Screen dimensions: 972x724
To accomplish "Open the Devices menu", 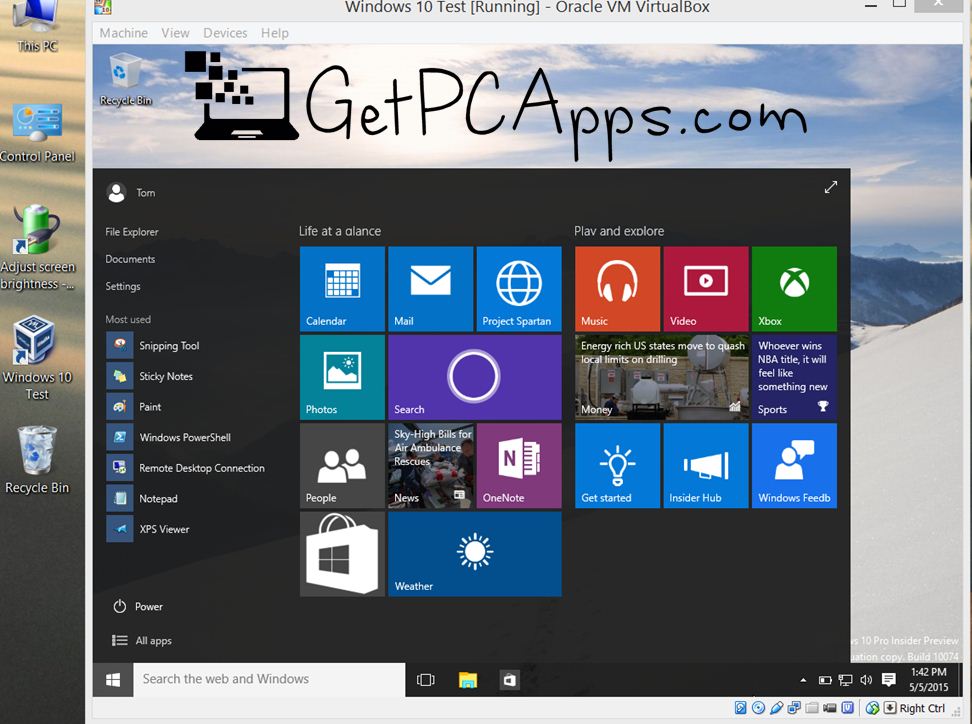I will (225, 32).
